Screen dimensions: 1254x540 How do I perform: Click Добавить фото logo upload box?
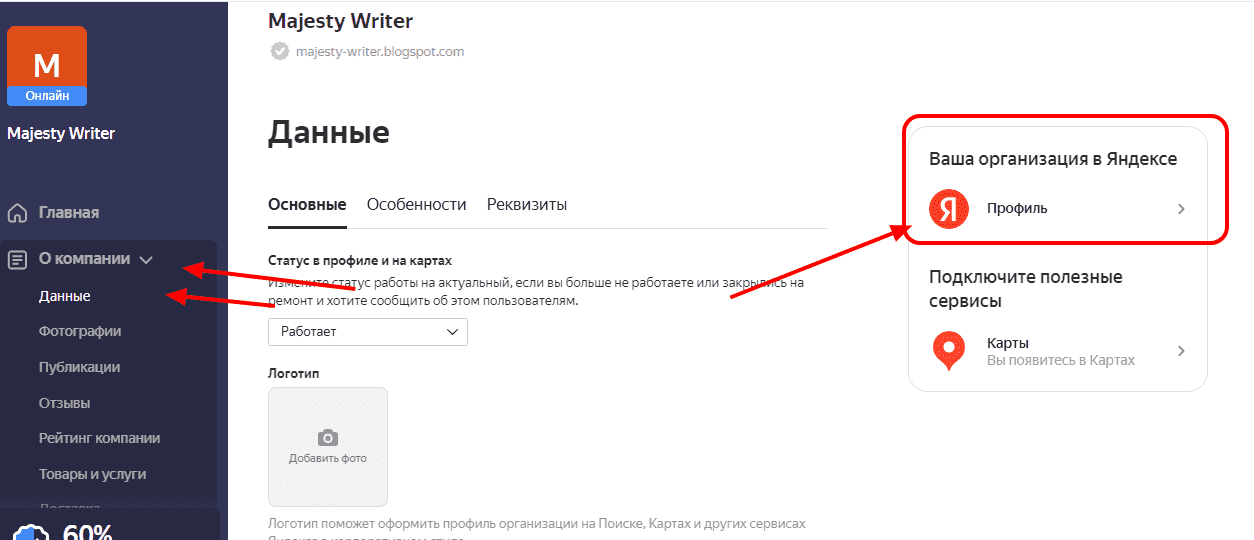(x=328, y=447)
